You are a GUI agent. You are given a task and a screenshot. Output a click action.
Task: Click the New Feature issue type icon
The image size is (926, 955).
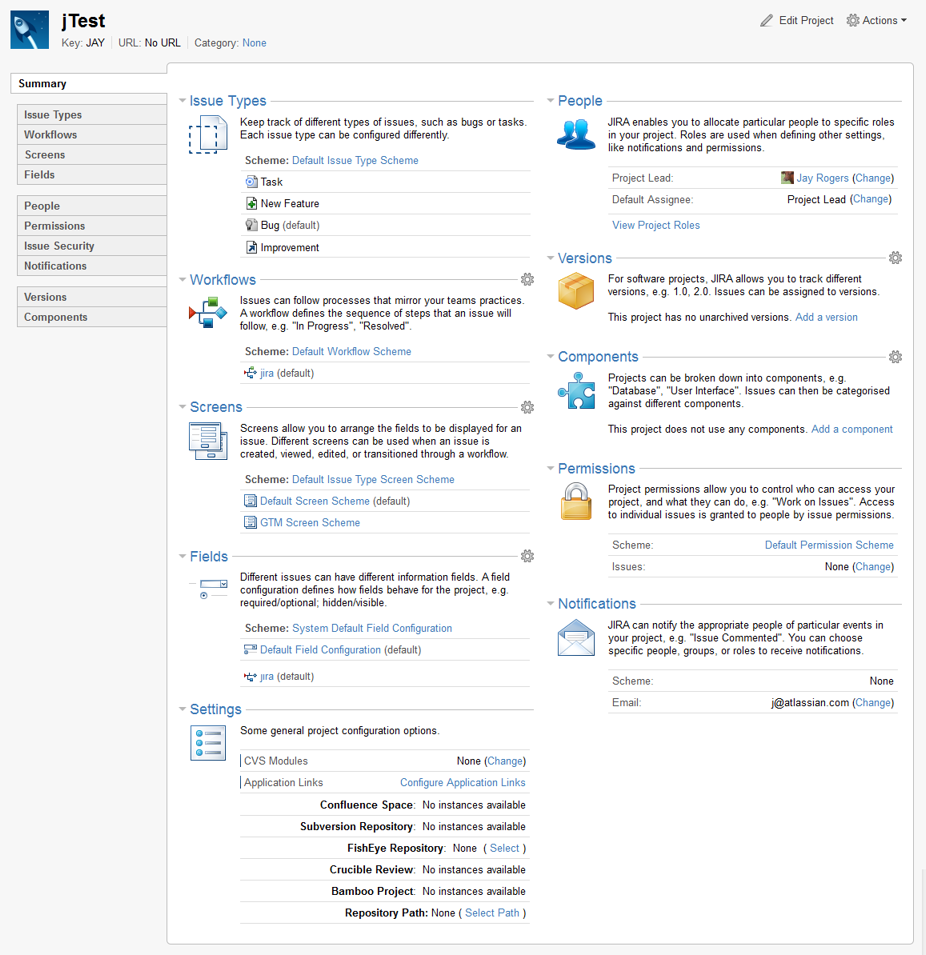[251, 203]
